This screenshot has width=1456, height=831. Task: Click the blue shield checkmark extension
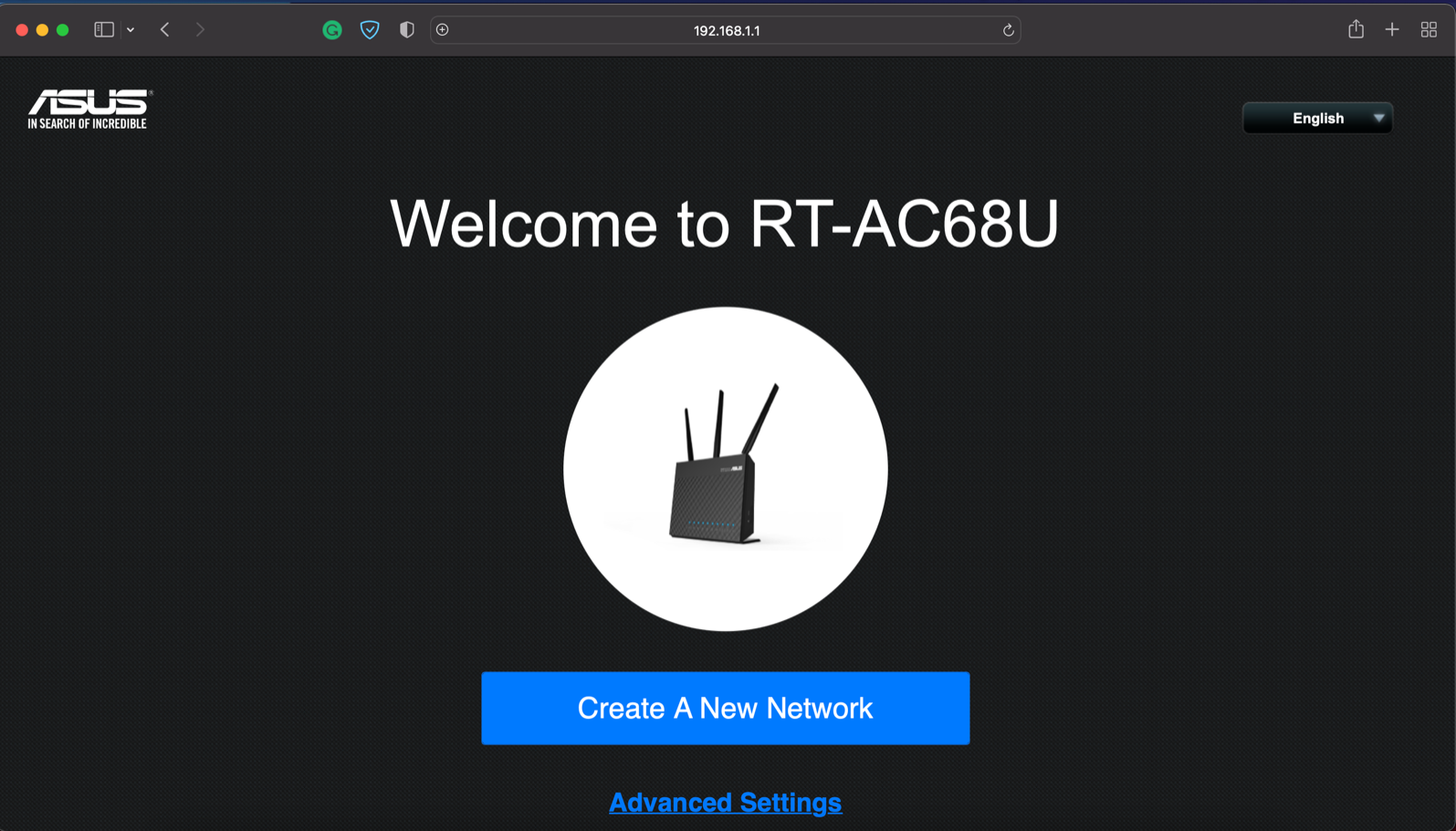click(x=370, y=30)
